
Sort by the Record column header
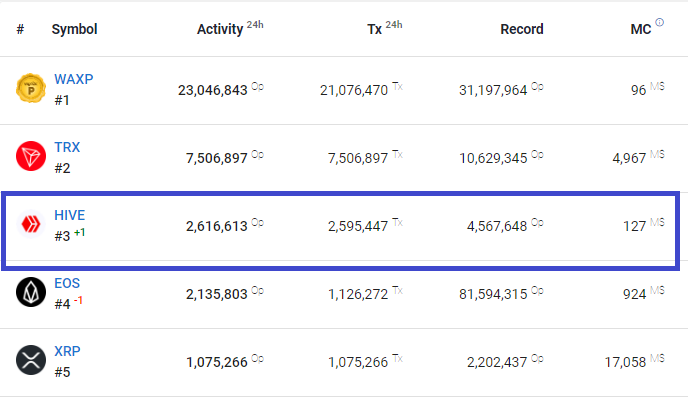coord(522,29)
